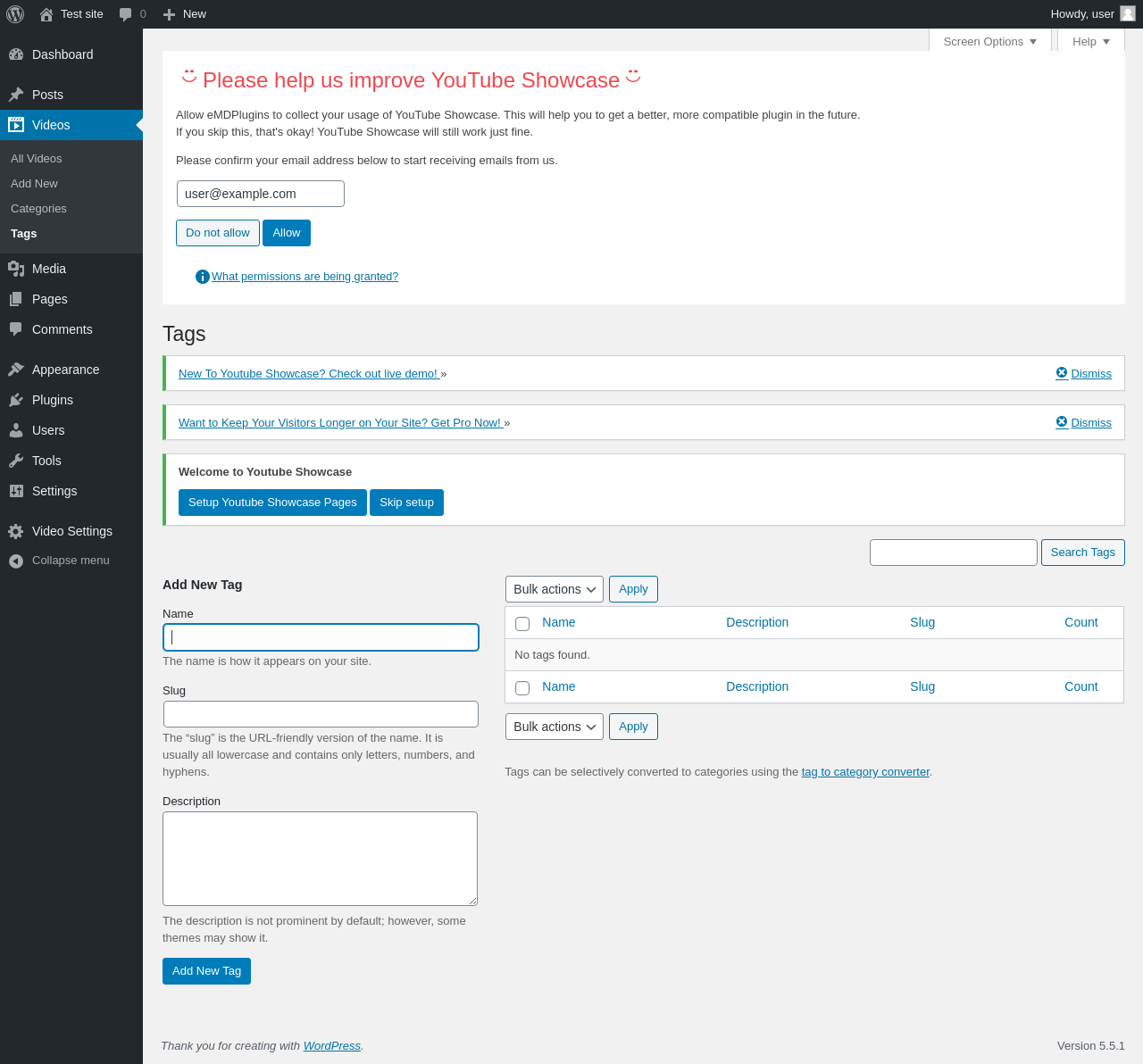Click the Add New Tag button
The width and height of the screenshot is (1143, 1064).
pos(206,971)
